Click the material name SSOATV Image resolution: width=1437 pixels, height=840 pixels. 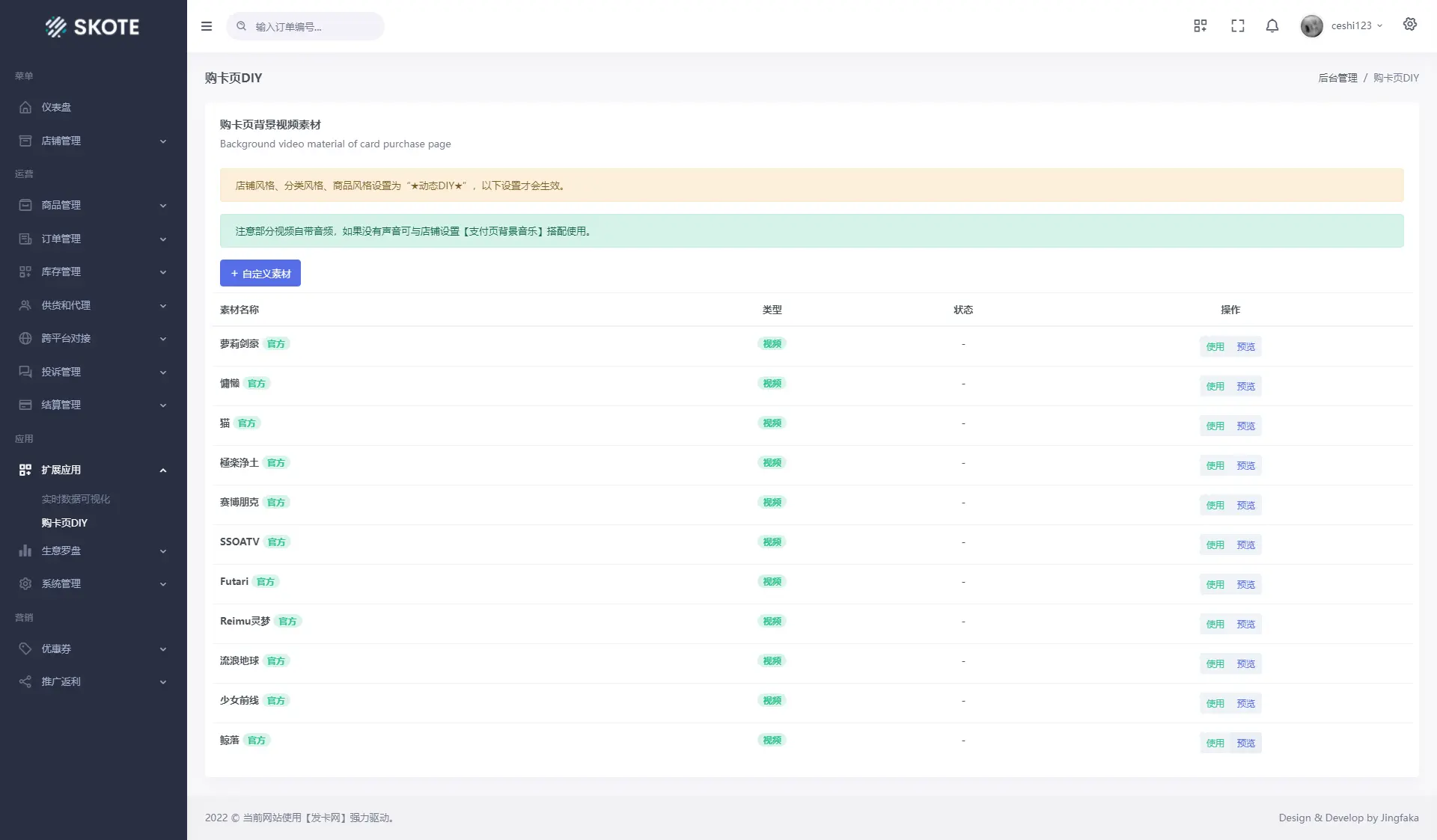pos(239,542)
